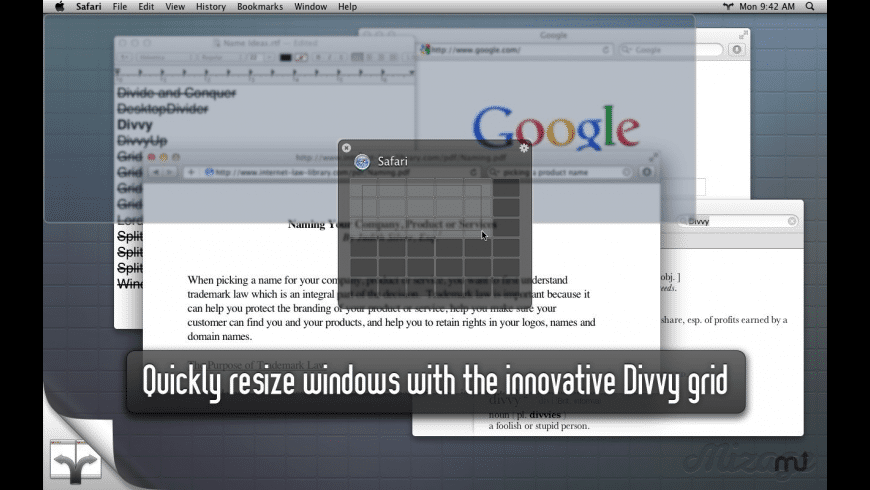Clear the Dictionary 'Divvy' search field

[x=792, y=221]
